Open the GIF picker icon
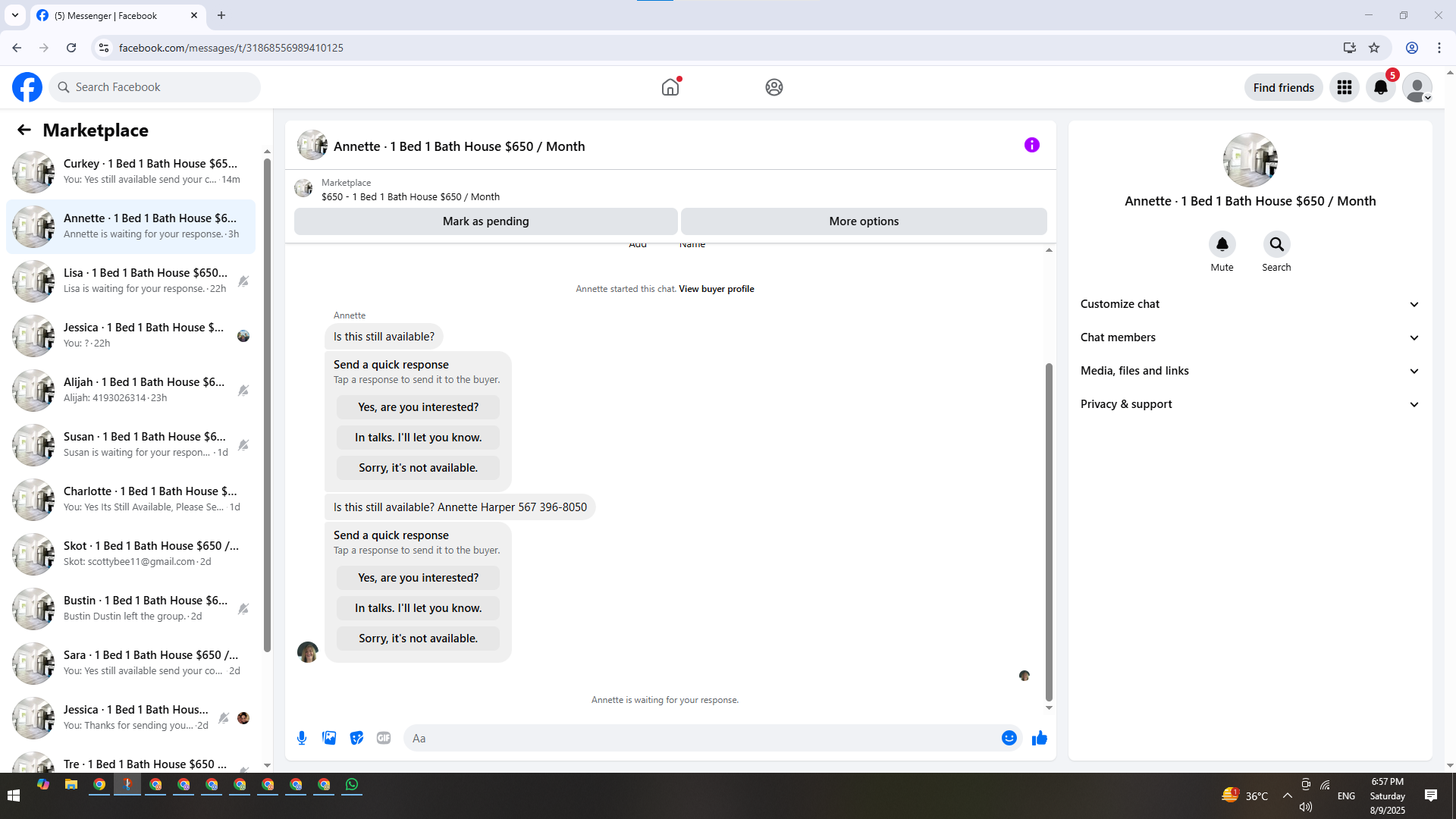The image size is (1456, 819). pyautogui.click(x=384, y=738)
